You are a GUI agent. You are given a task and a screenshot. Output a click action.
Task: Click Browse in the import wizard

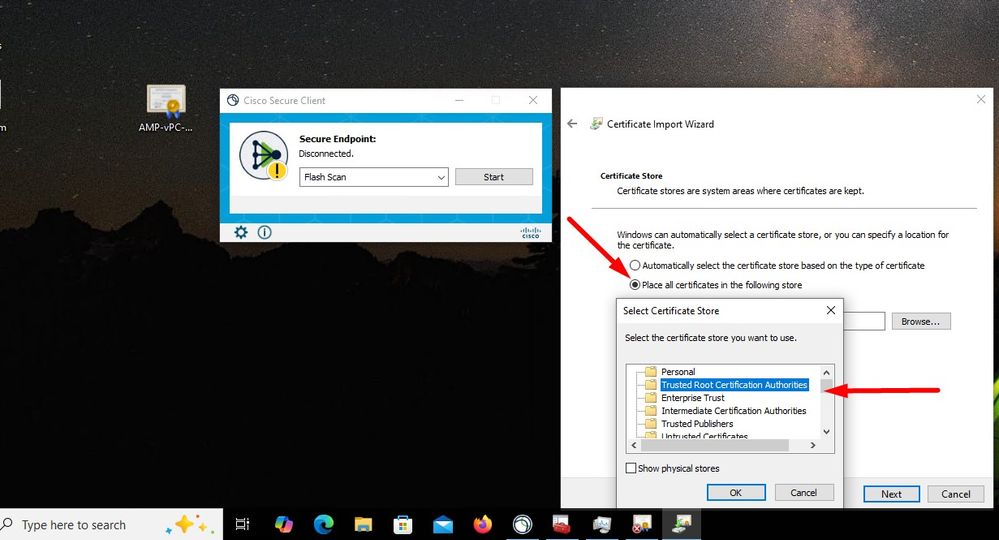pyautogui.click(x=921, y=322)
